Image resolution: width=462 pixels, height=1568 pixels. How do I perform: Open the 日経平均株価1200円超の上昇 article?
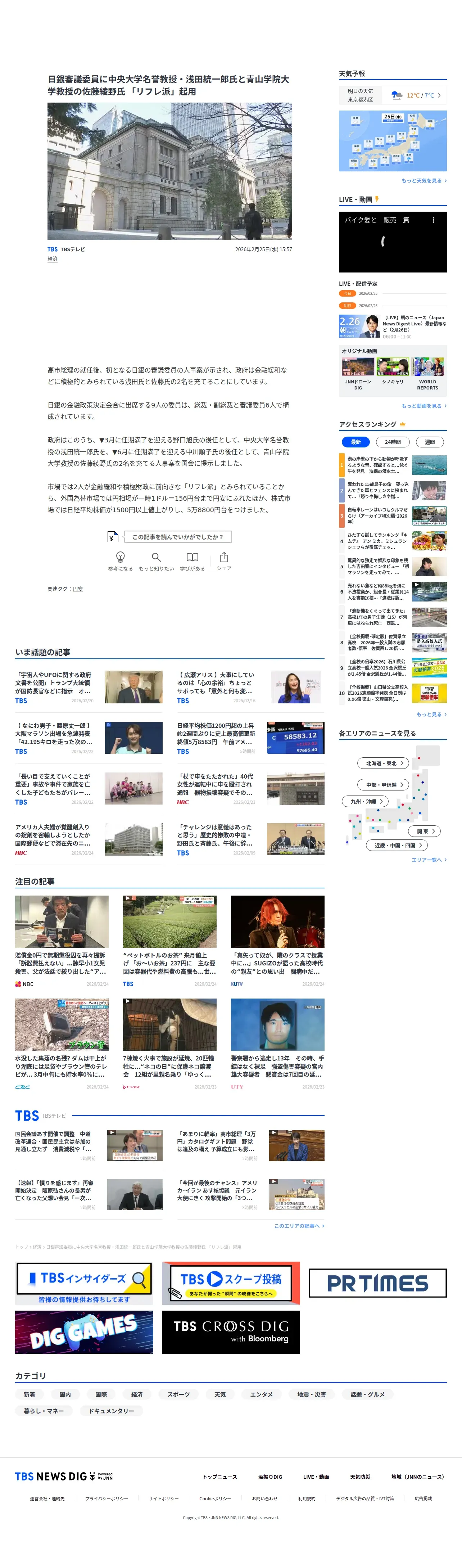pos(251,738)
